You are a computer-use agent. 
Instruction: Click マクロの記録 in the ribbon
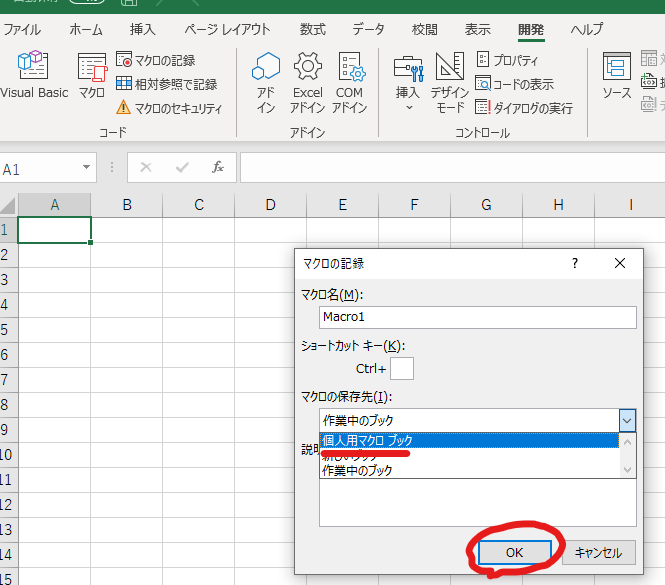[156, 60]
